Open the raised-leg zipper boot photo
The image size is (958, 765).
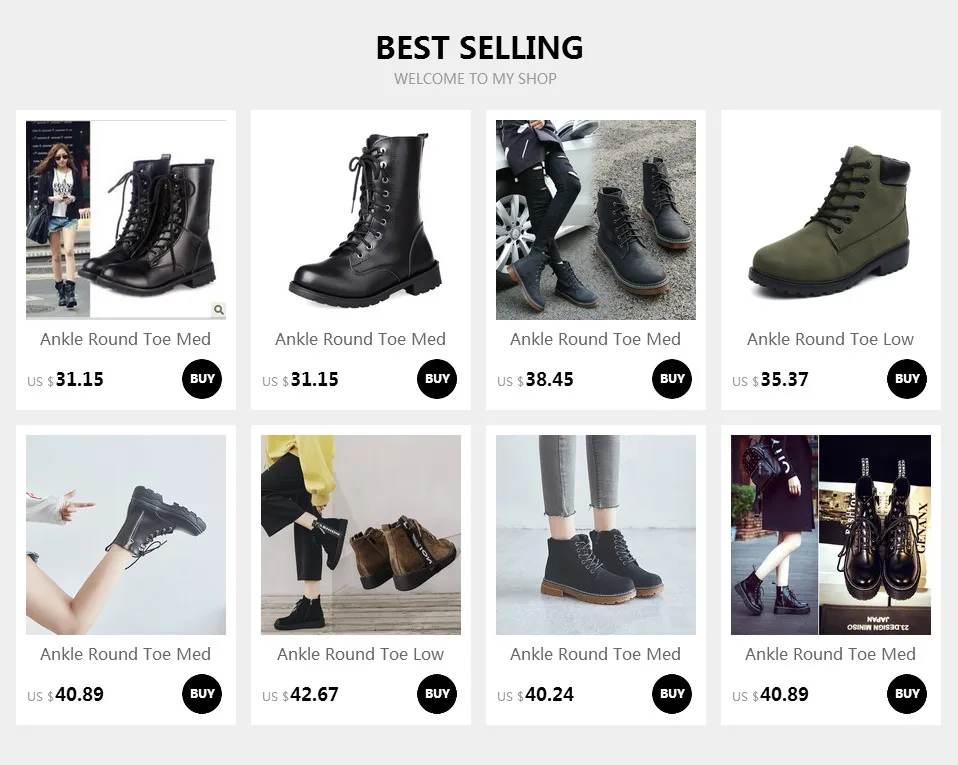[x=126, y=535]
